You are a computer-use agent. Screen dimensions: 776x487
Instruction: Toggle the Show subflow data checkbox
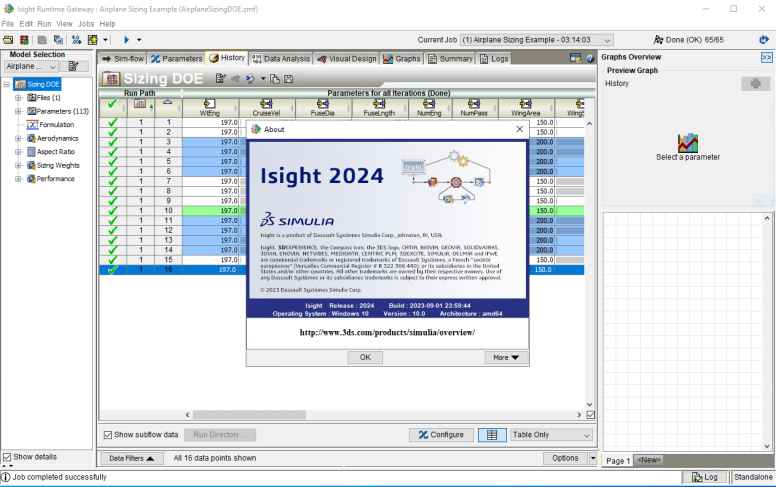109,435
